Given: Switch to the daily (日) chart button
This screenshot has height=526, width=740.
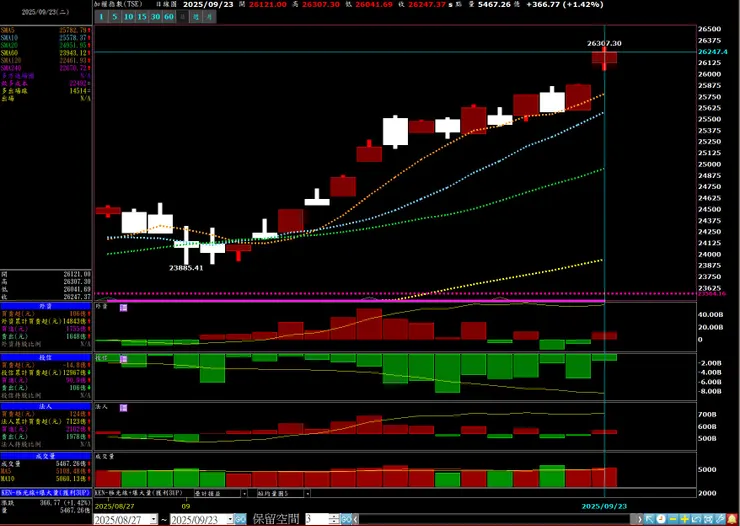Looking at the screenshot, I should (183, 17).
